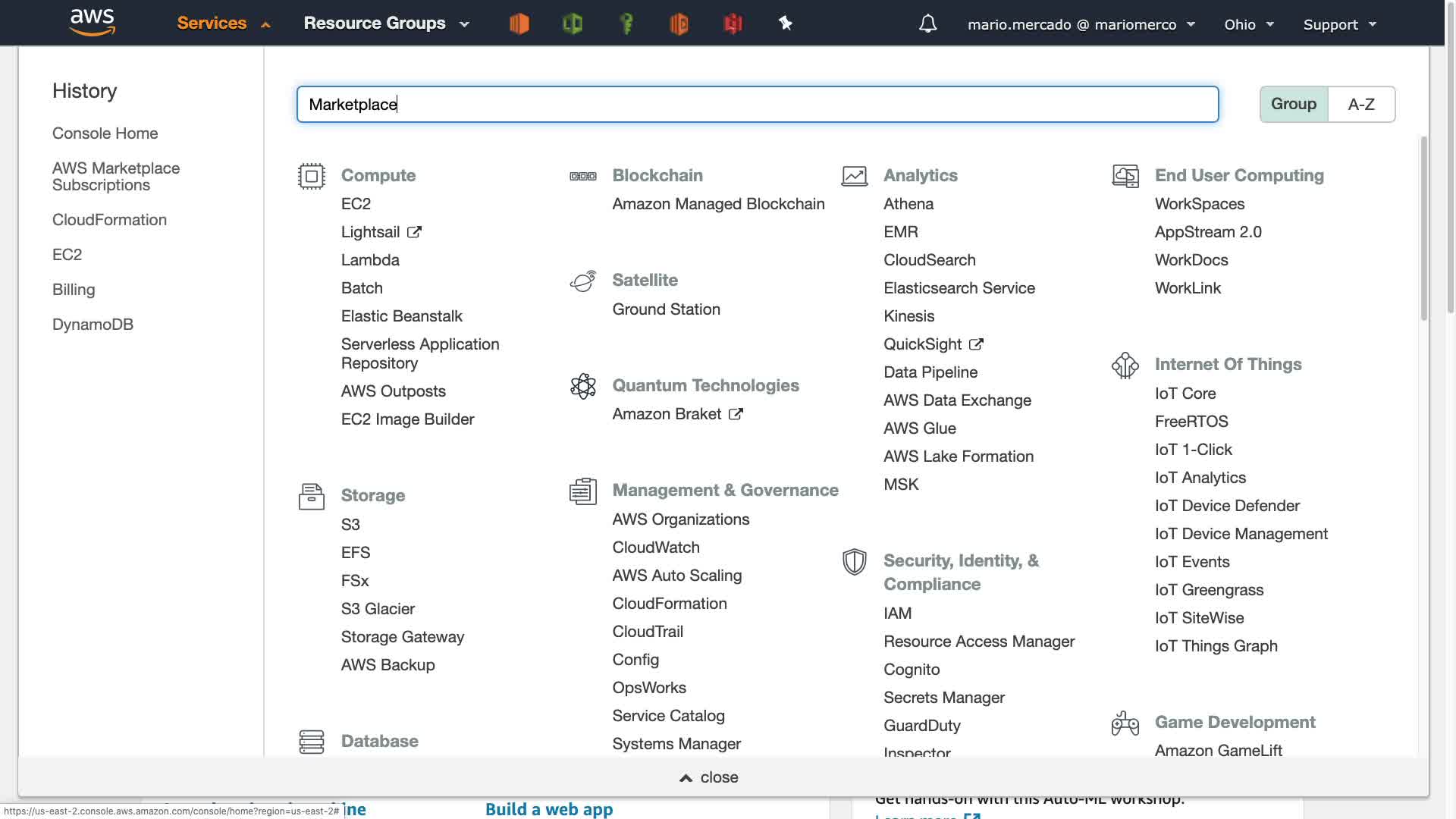Click the Quantum Technologies atom icon

point(583,386)
